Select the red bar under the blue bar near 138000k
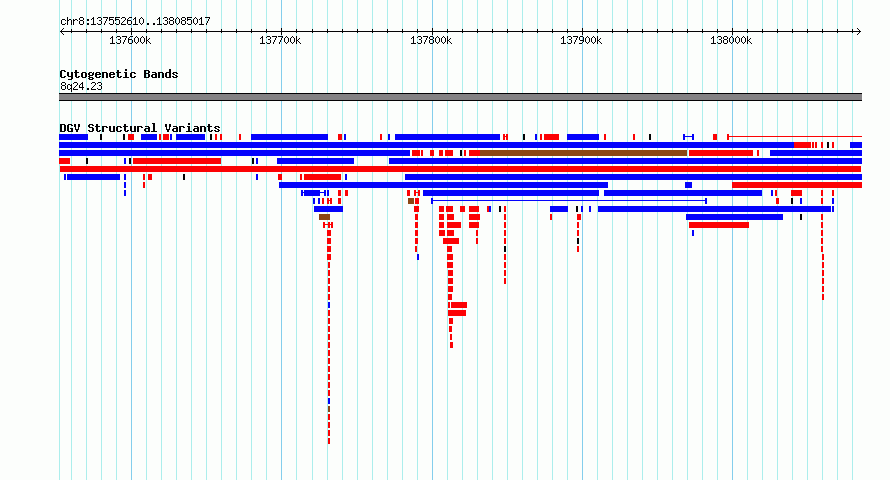This screenshot has width=890, height=480. pos(719,225)
